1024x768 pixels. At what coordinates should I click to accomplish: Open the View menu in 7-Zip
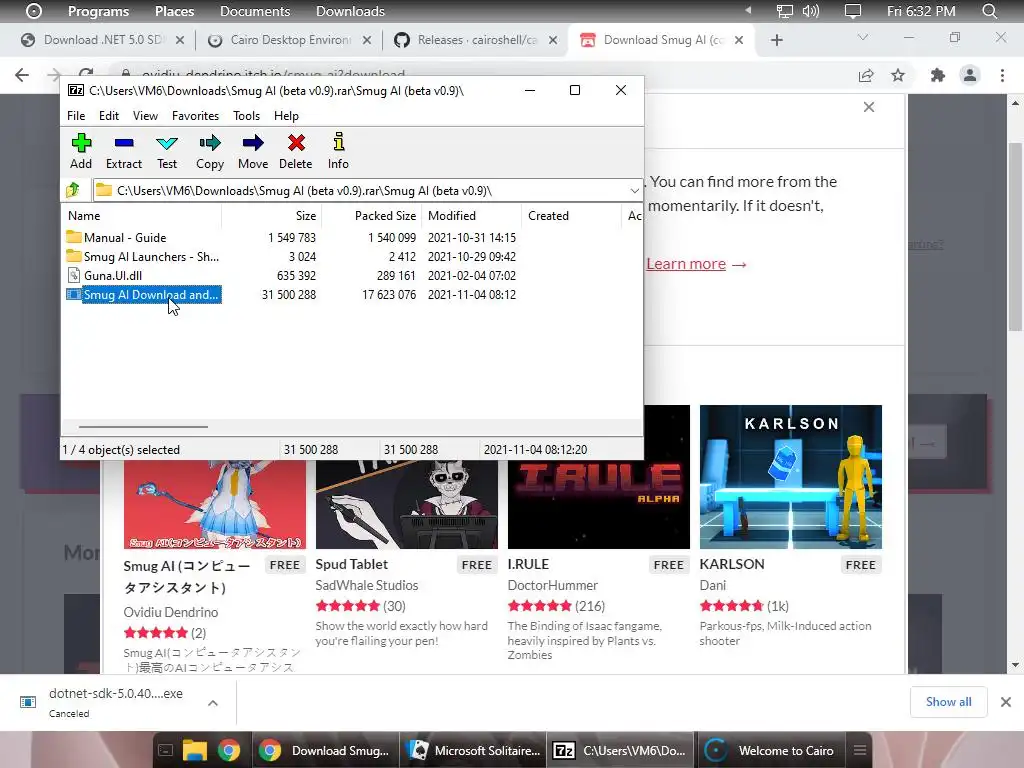(145, 116)
